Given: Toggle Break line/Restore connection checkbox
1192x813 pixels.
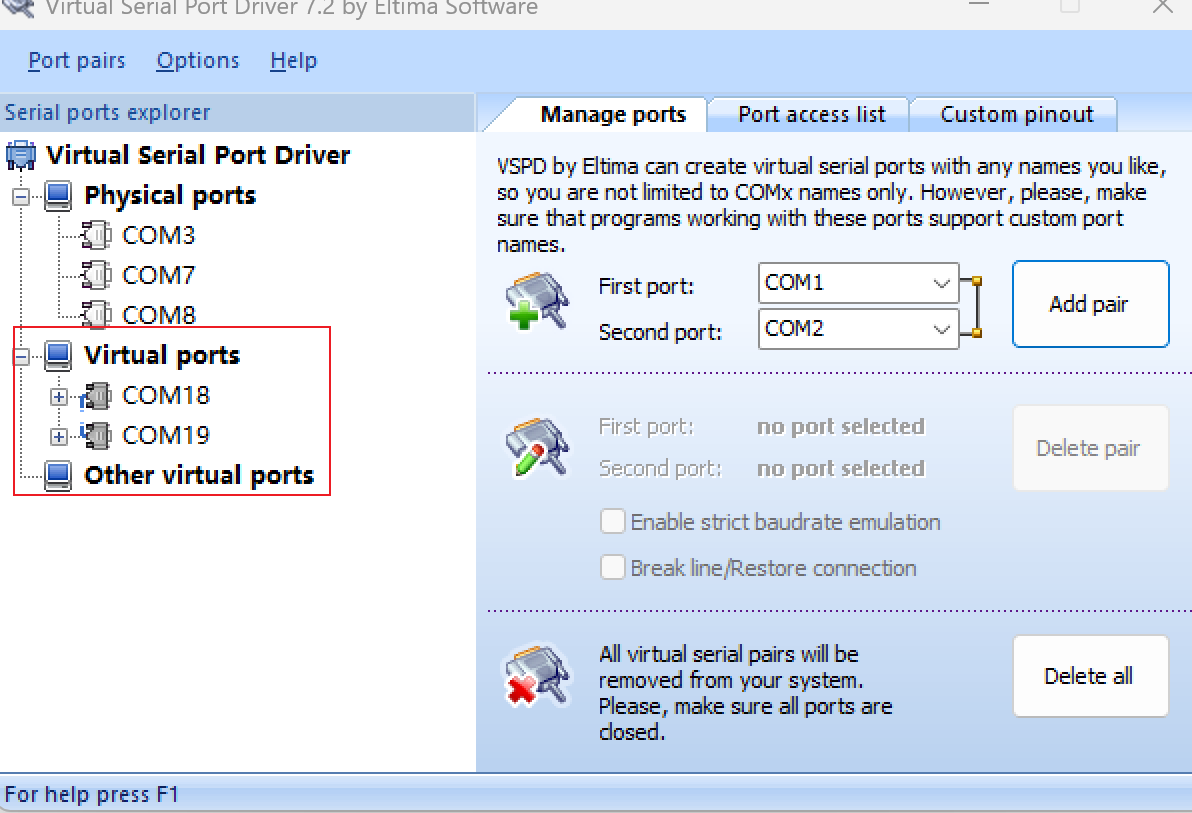Looking at the screenshot, I should point(613,568).
